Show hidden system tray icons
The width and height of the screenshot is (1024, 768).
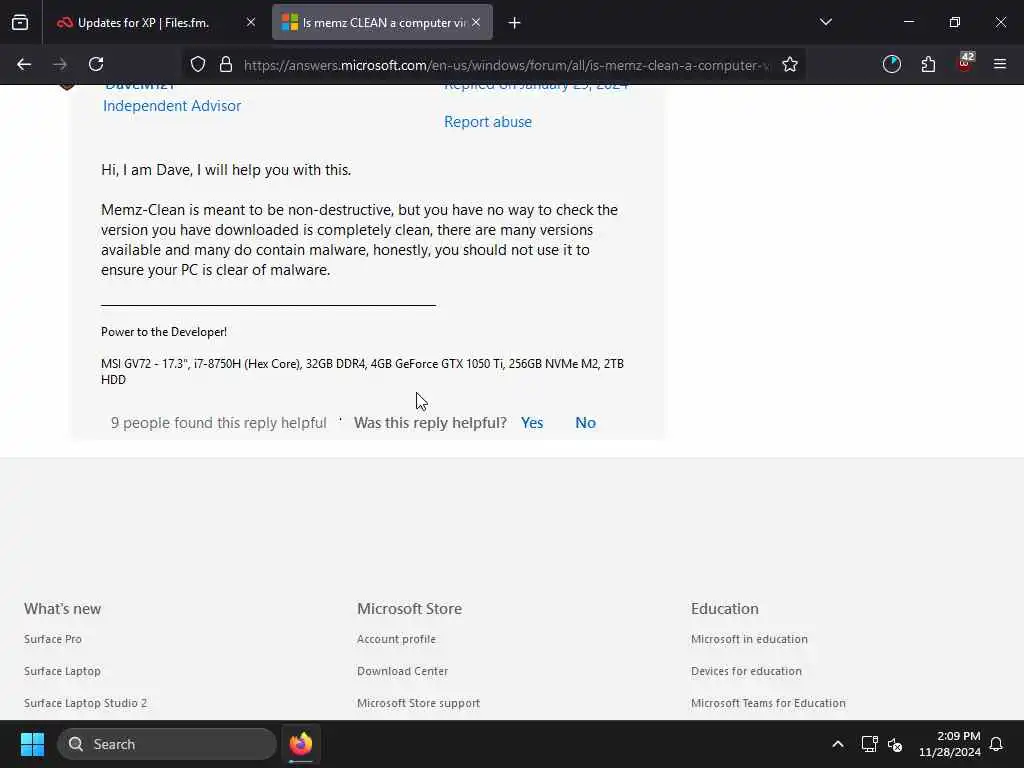pos(838,744)
